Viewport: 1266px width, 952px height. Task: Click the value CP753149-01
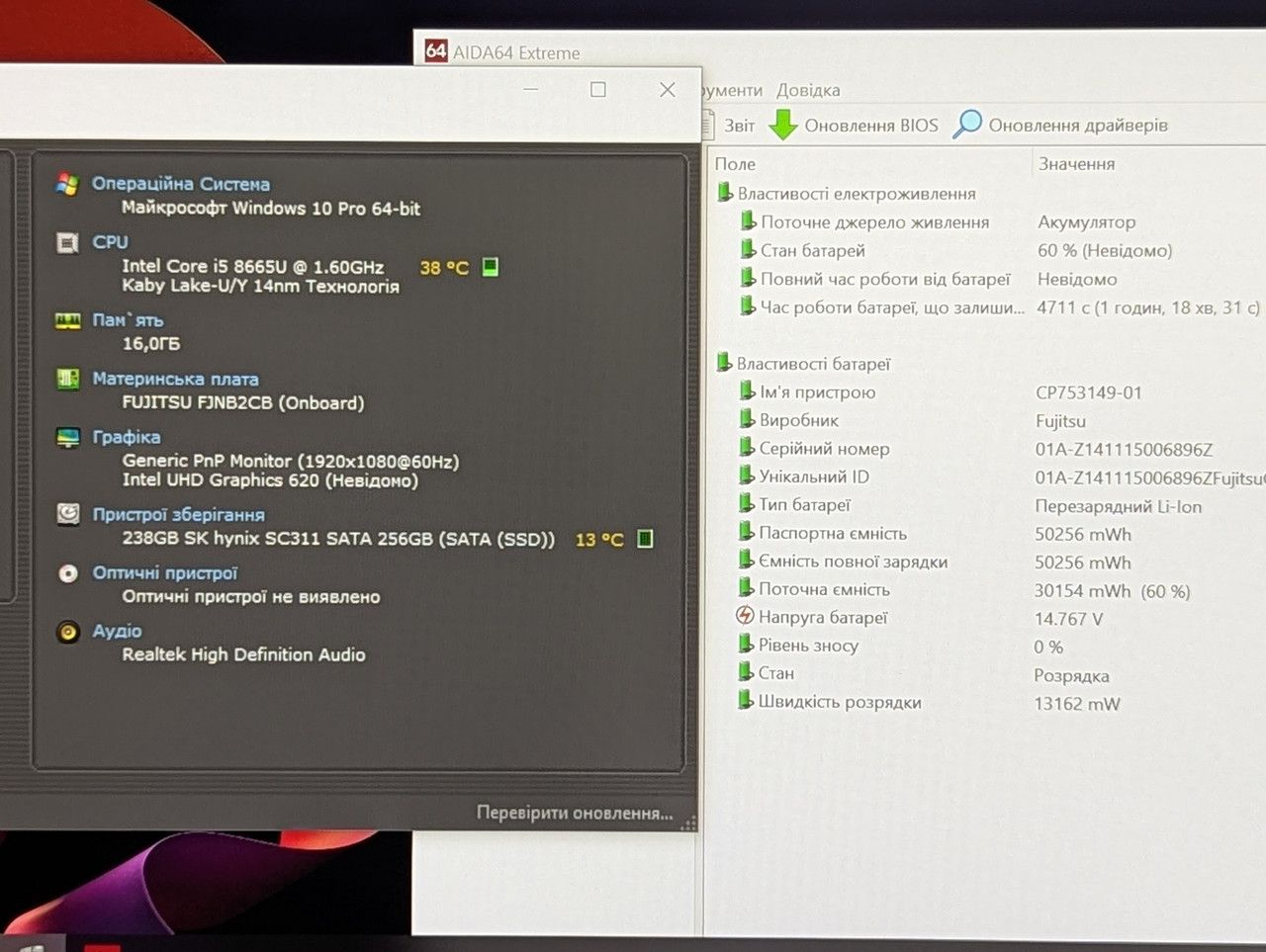(x=1089, y=392)
